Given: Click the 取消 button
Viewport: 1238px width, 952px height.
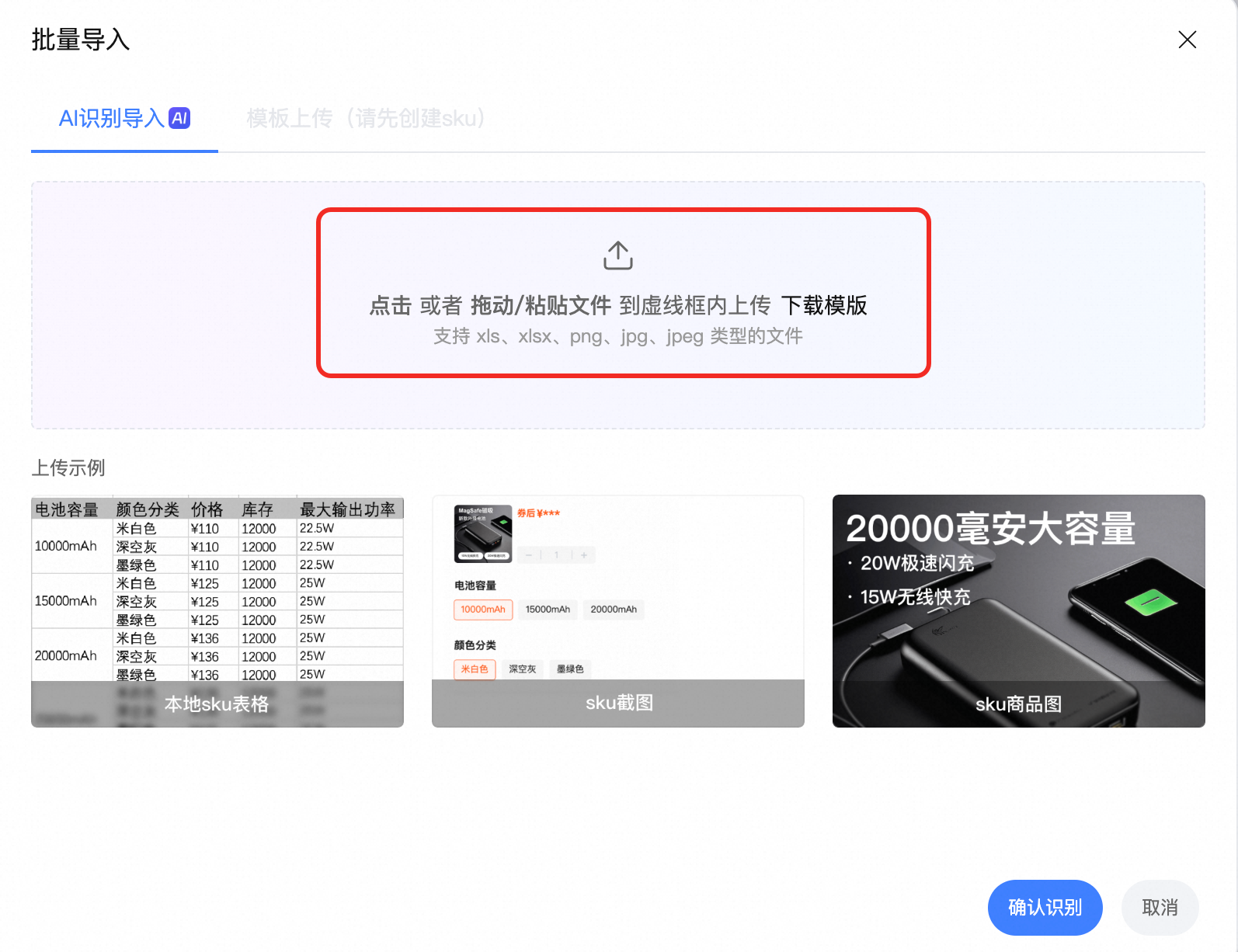Looking at the screenshot, I should pos(1160,908).
